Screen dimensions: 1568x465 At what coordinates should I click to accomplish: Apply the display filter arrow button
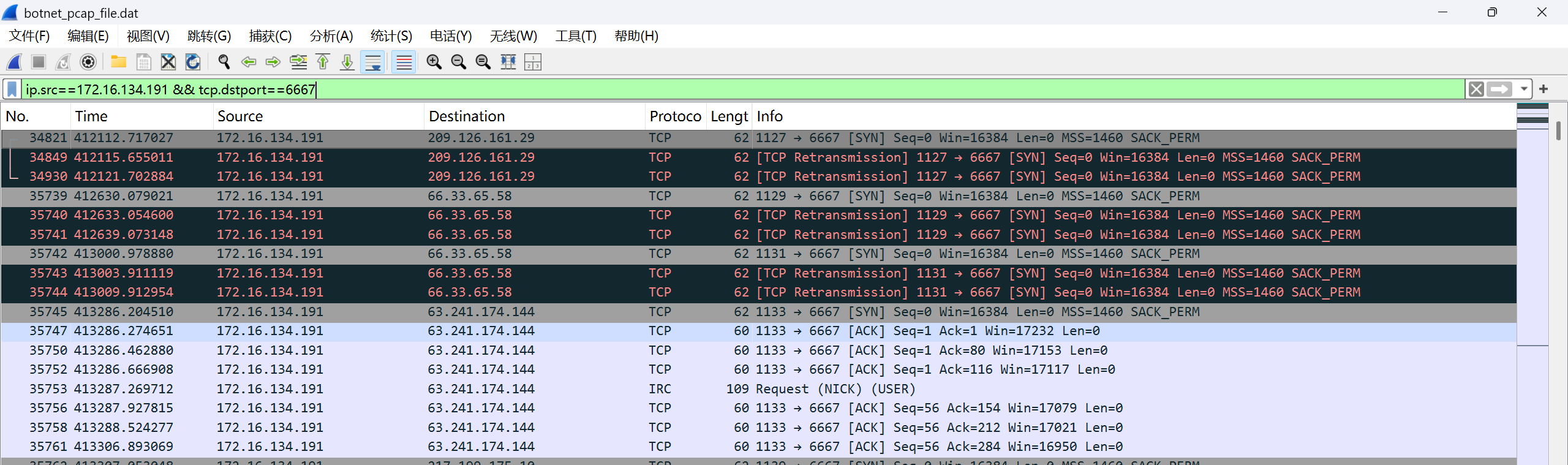pos(1499,89)
